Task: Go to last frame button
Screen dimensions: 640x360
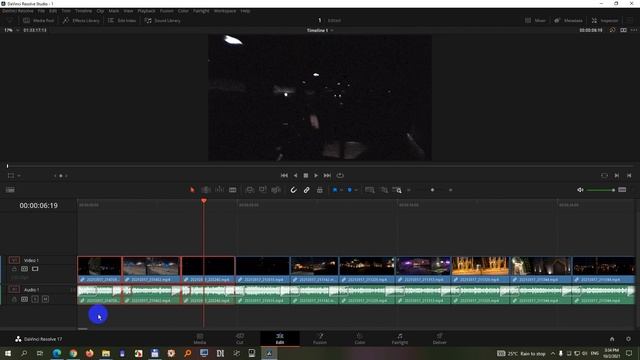Action: pos(327,176)
